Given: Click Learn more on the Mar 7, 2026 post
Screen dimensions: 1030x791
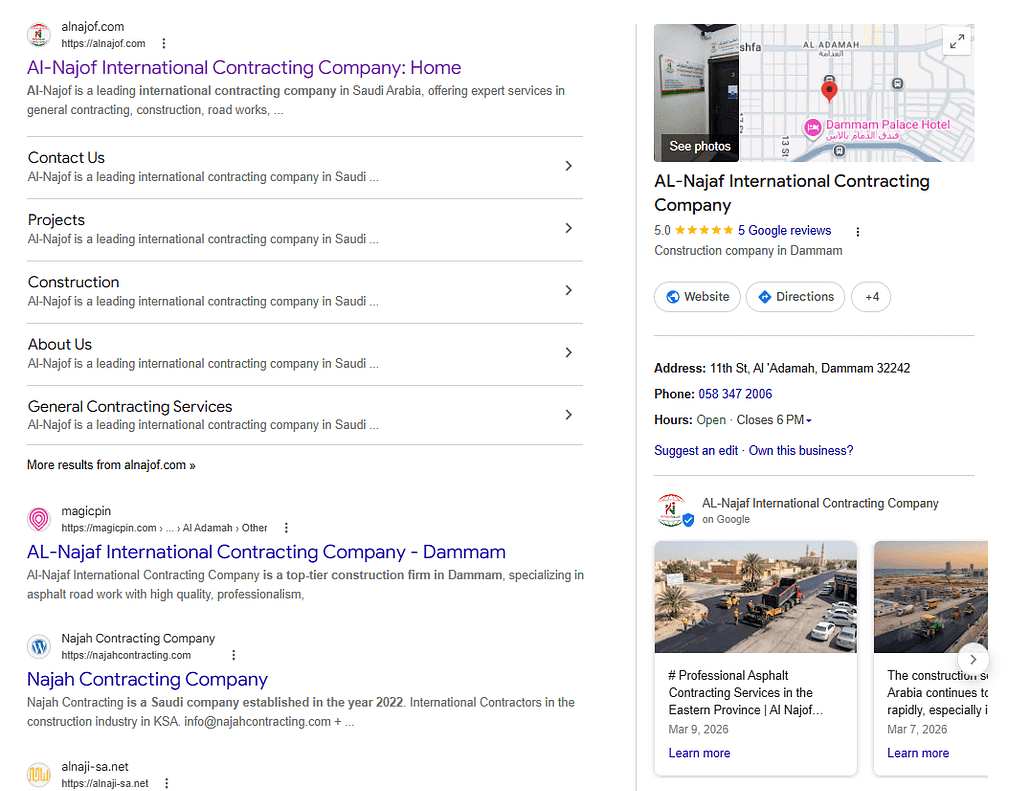Looking at the screenshot, I should (x=918, y=754).
